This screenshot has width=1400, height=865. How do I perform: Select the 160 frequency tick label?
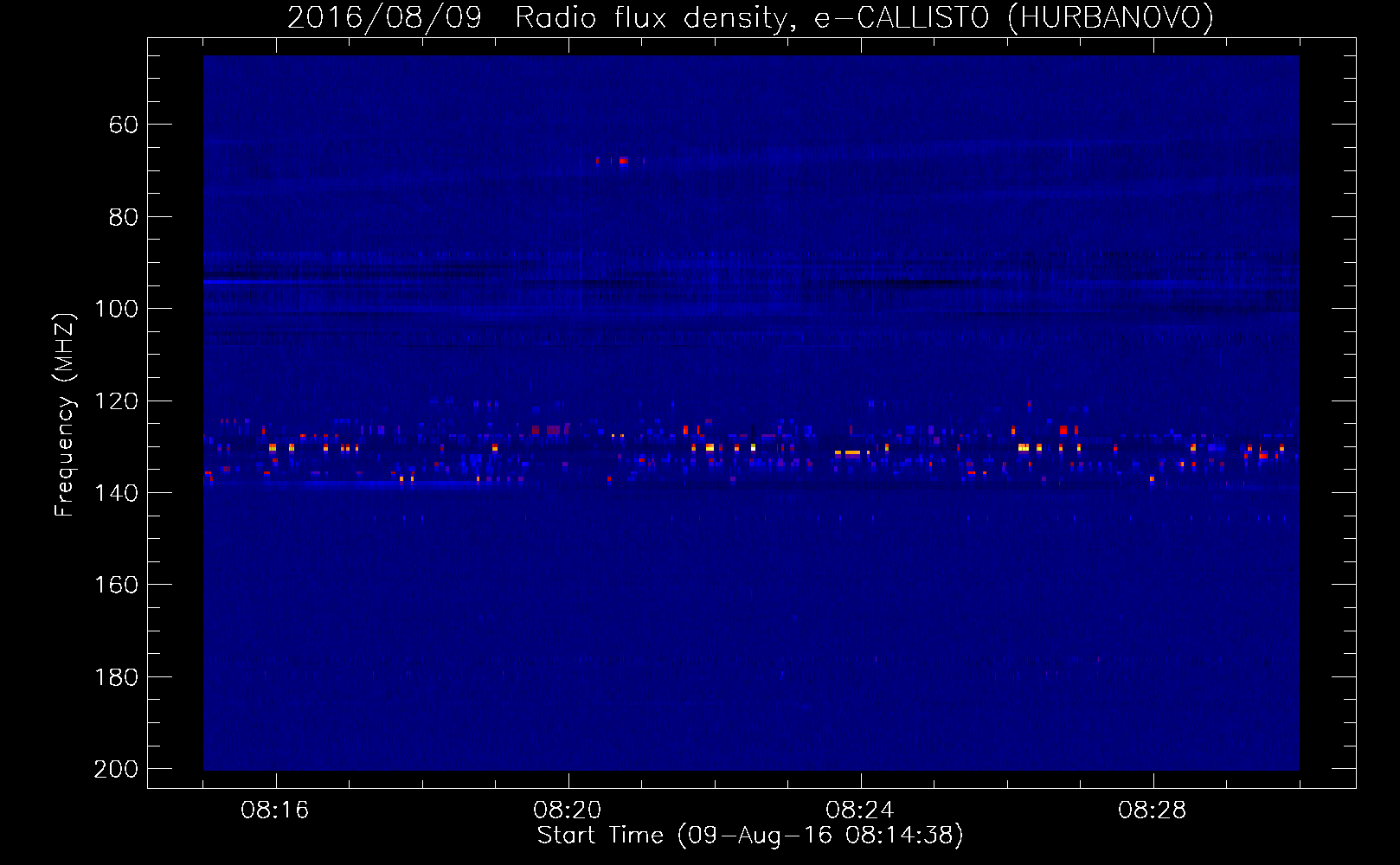[116, 585]
